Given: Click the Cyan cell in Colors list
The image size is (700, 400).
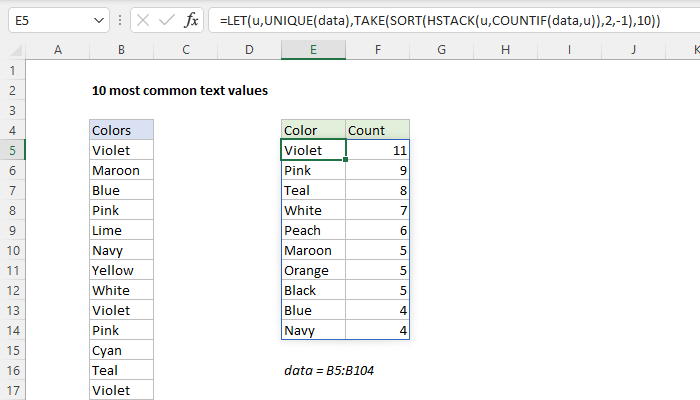Looking at the screenshot, I should click(x=121, y=350).
